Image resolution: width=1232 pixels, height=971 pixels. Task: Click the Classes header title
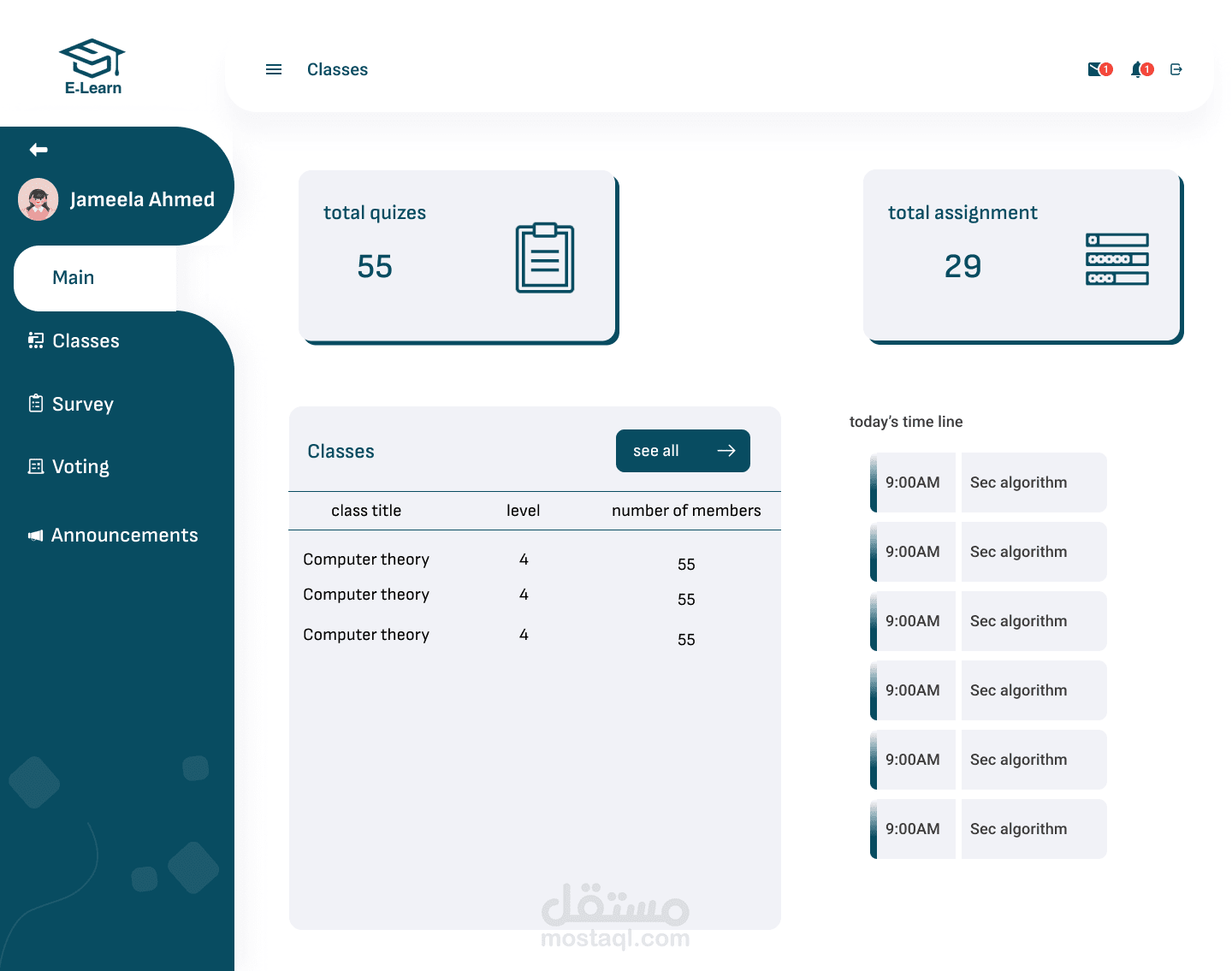337,69
